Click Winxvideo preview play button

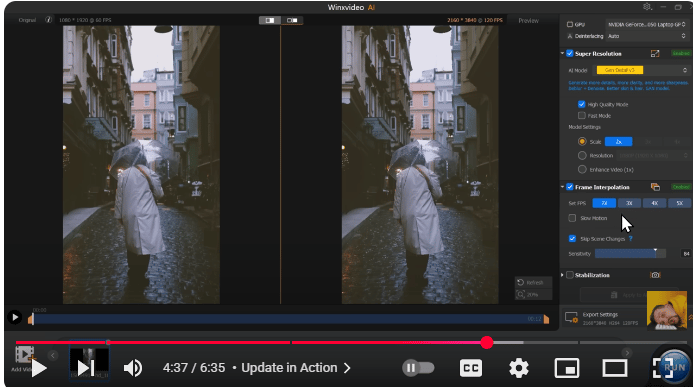coord(15,317)
